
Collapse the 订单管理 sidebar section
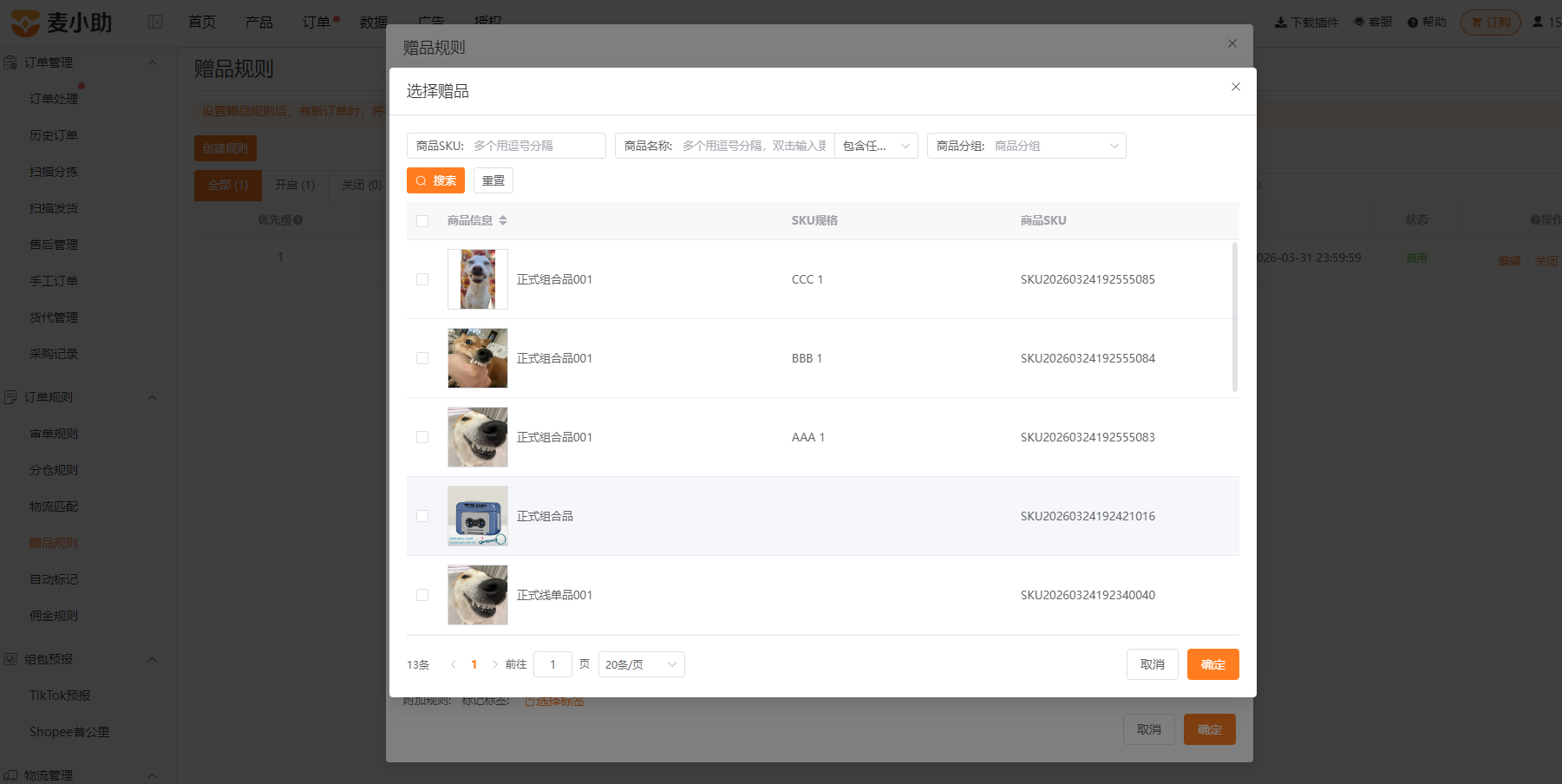[x=153, y=62]
